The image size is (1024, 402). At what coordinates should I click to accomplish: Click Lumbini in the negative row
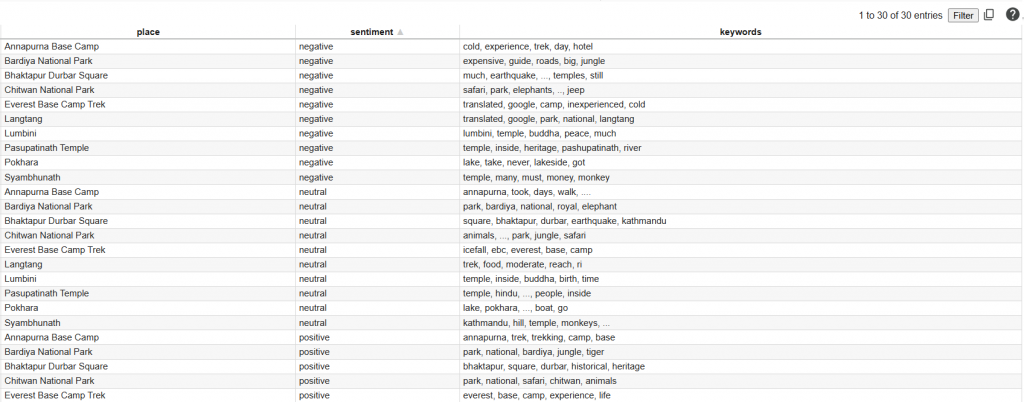coord(20,134)
